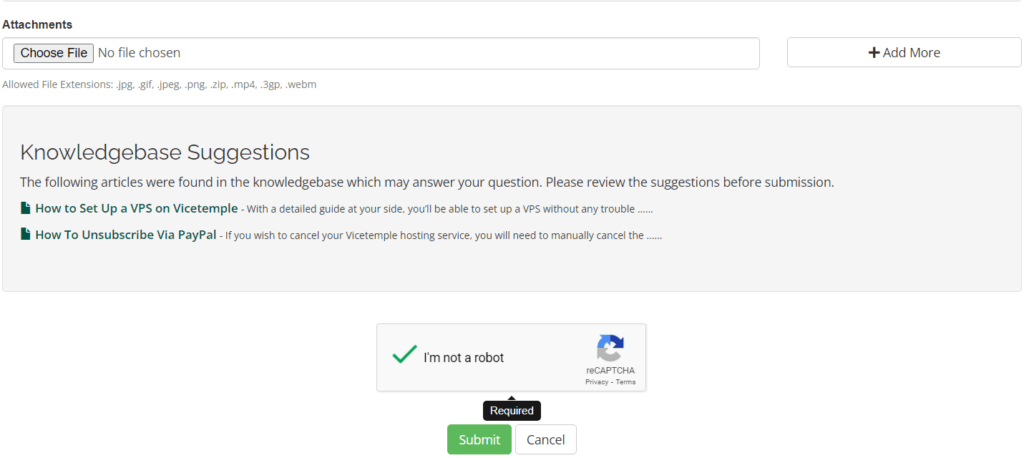
Task: Click the Knowledgebase Suggestions heading
Action: click(165, 153)
